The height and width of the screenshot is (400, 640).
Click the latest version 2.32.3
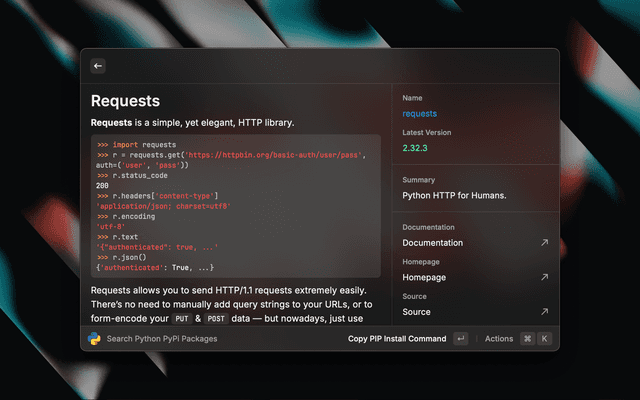point(417,149)
